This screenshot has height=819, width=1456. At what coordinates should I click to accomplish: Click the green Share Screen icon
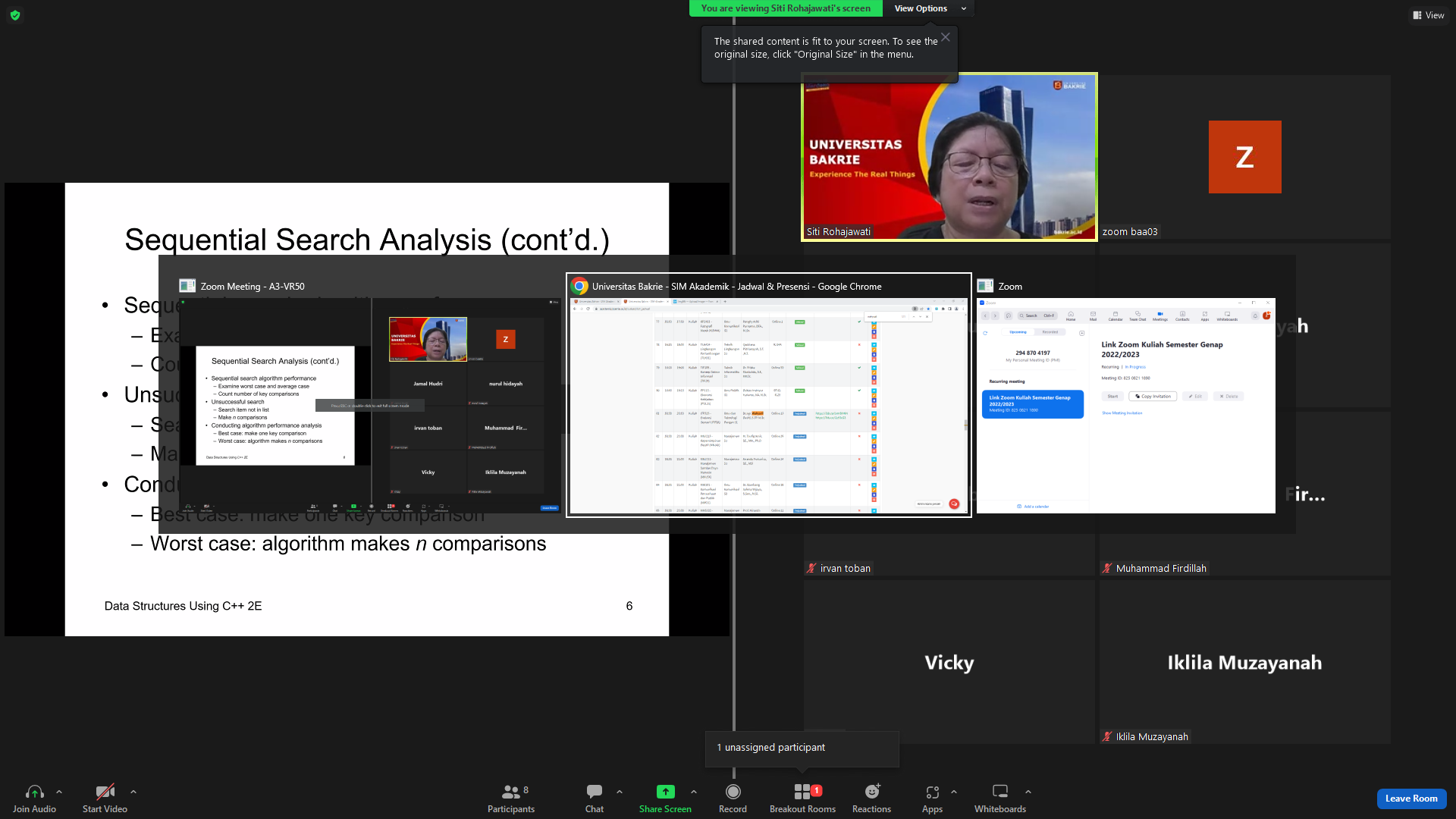pos(665,792)
